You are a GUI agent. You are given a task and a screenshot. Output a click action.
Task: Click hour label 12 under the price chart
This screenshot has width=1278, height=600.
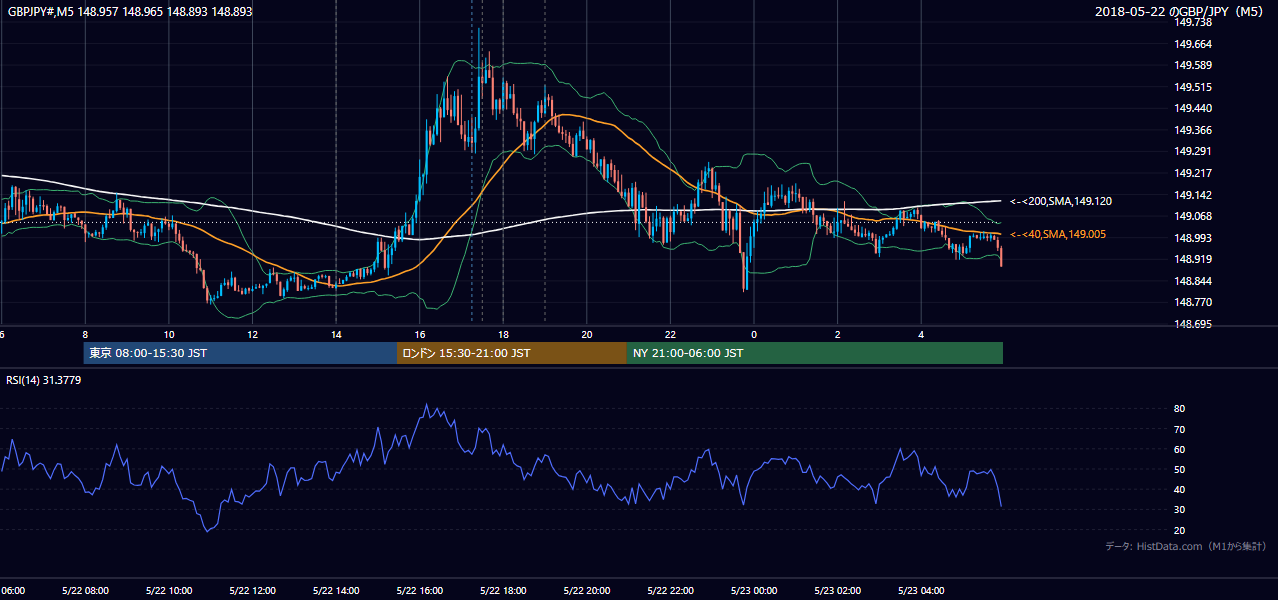click(253, 334)
